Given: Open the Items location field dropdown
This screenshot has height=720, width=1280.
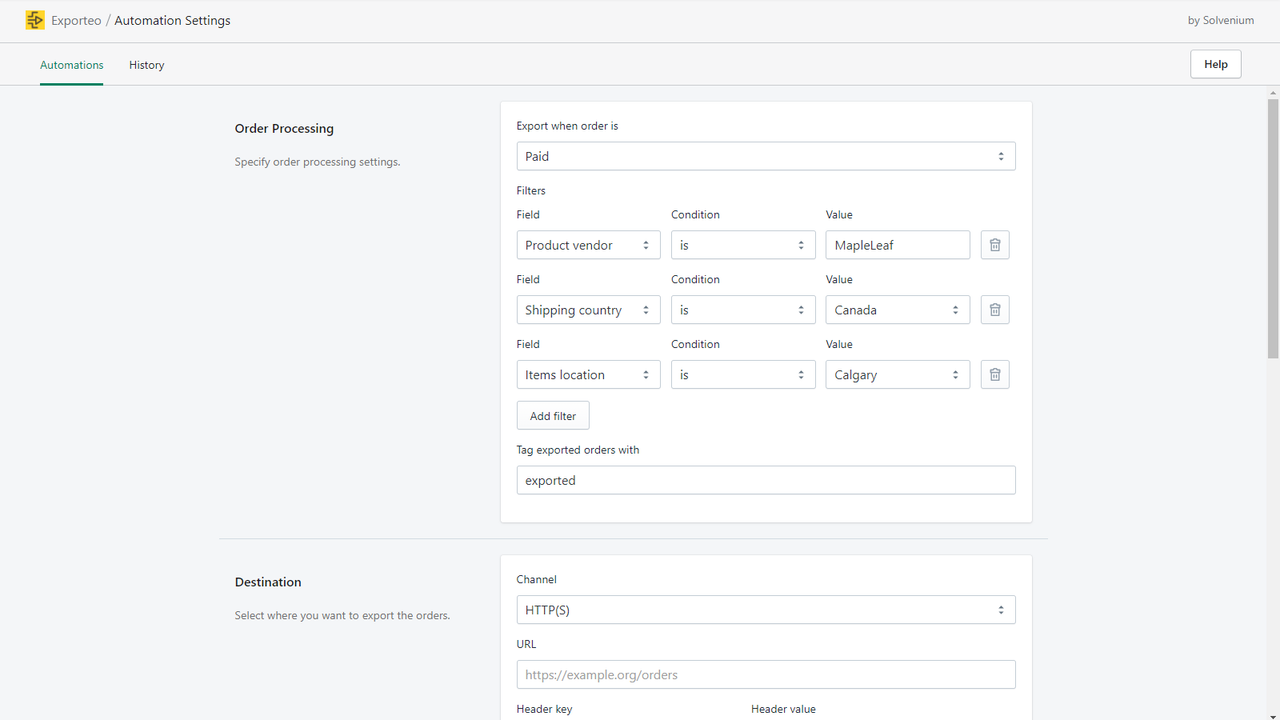Looking at the screenshot, I should [588, 375].
